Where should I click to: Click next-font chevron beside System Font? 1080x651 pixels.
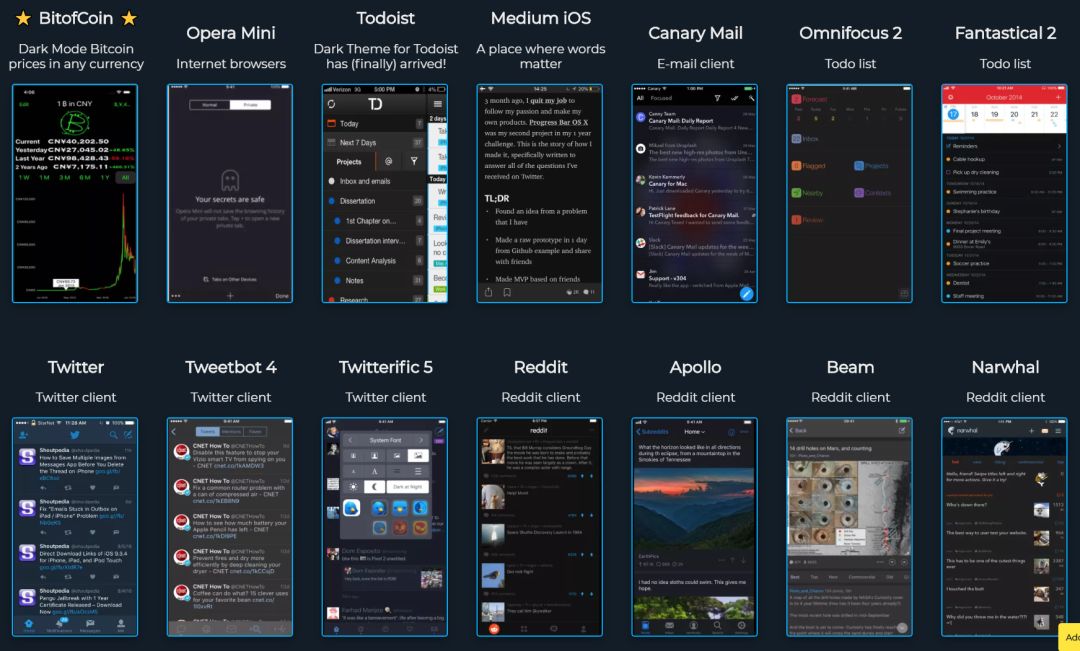pyautogui.click(x=421, y=440)
